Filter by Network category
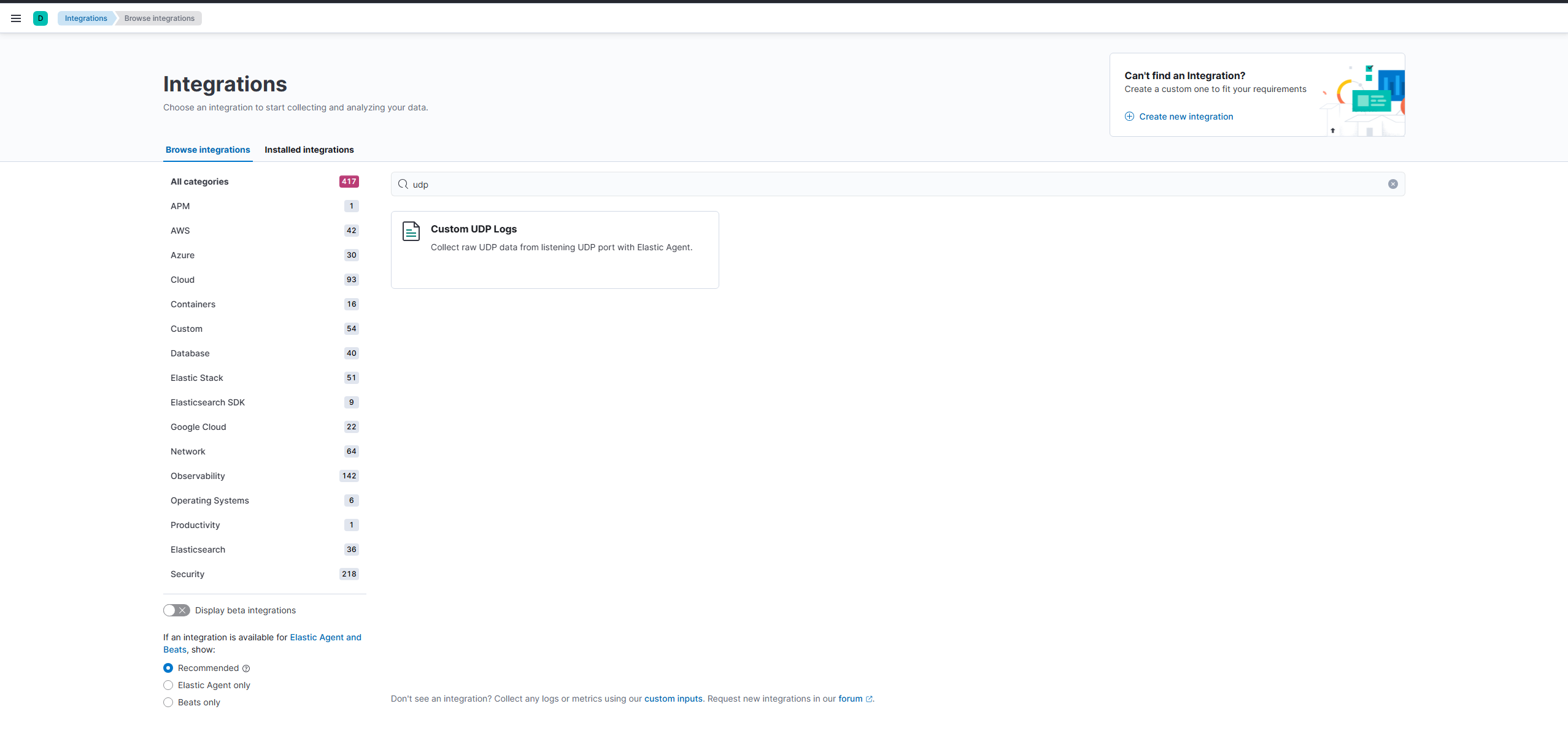The height and width of the screenshot is (755, 1568). click(x=265, y=451)
